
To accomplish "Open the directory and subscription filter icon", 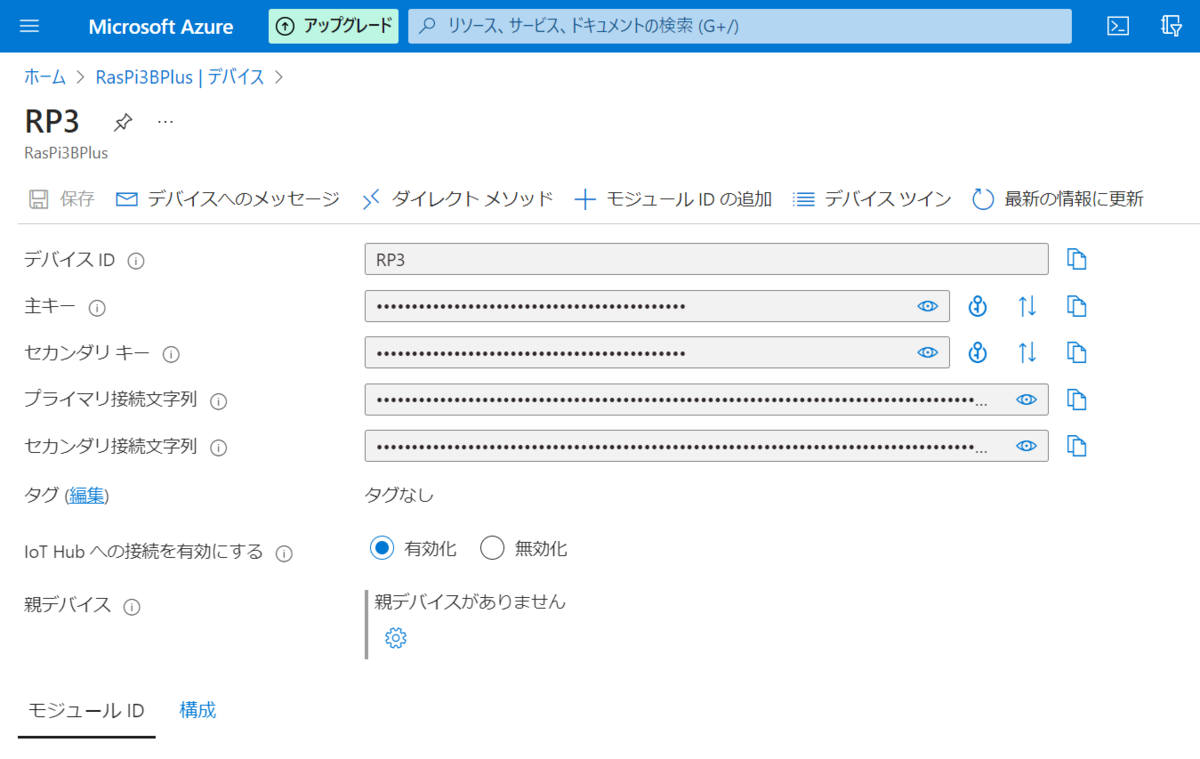I will [x=1172, y=26].
